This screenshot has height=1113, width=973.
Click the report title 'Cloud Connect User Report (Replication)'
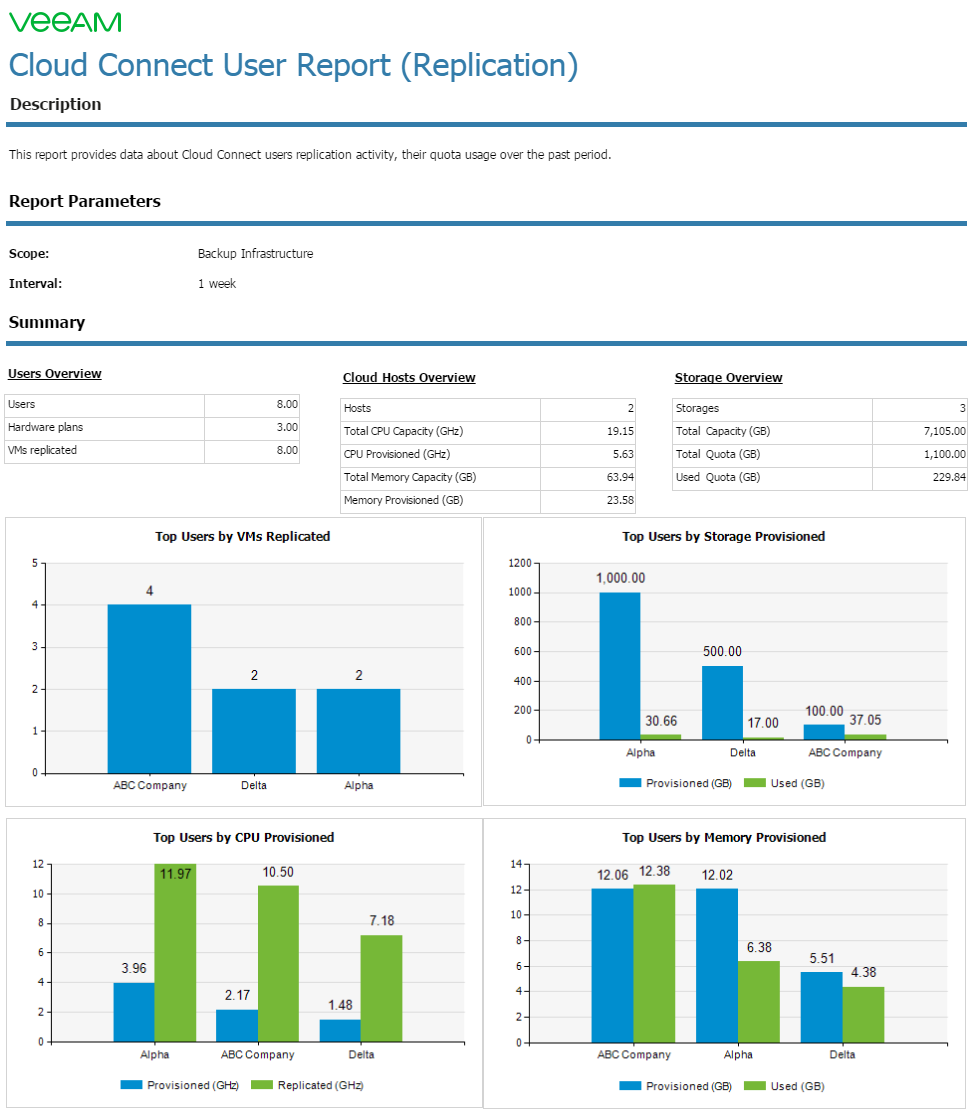293,65
